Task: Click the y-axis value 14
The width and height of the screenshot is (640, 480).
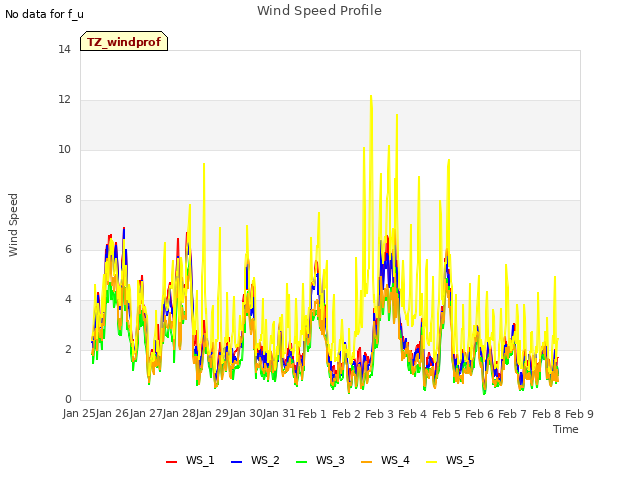Action: tap(64, 50)
